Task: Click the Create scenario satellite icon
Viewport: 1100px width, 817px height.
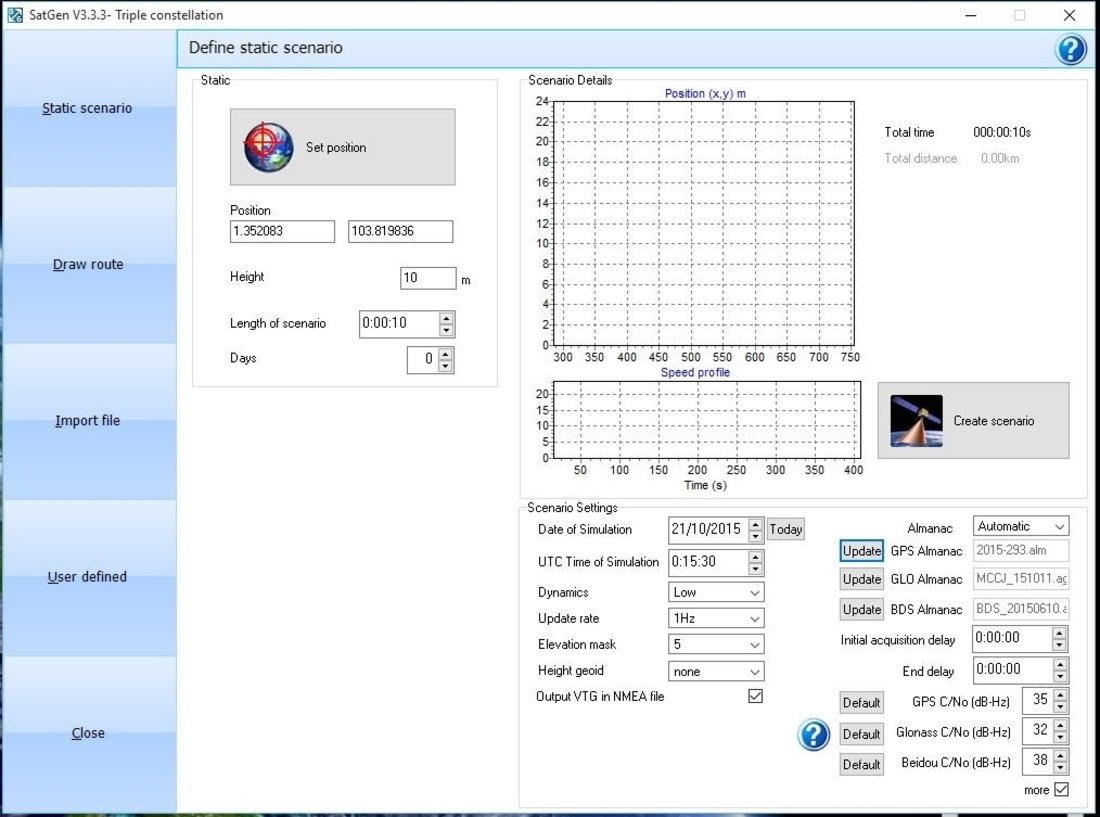Action: click(x=916, y=421)
